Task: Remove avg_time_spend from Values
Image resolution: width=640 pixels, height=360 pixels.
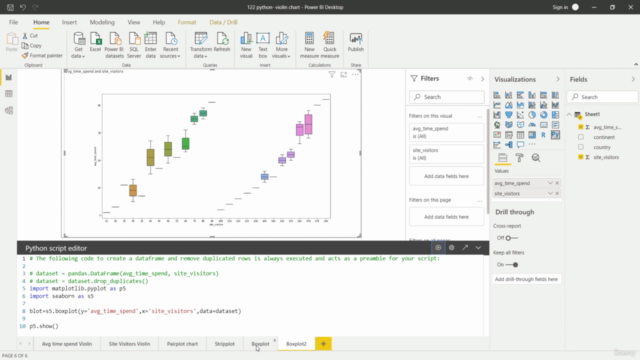Action: [557, 183]
